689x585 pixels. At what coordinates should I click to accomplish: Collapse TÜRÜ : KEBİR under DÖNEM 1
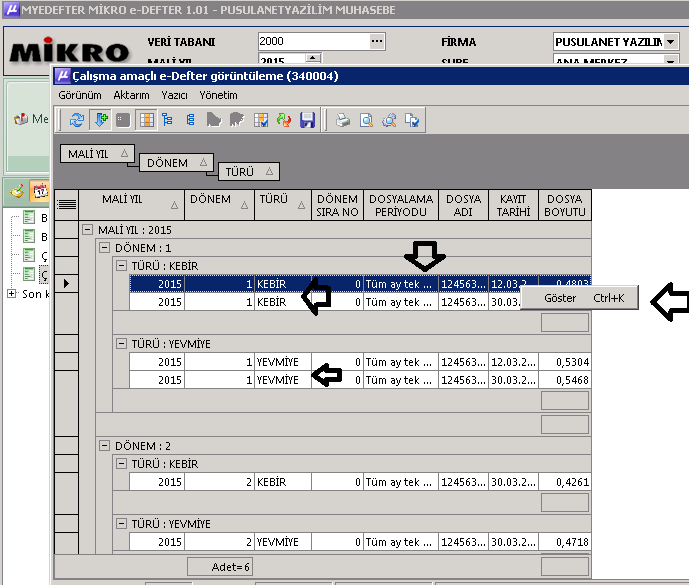pyautogui.click(x=121, y=265)
